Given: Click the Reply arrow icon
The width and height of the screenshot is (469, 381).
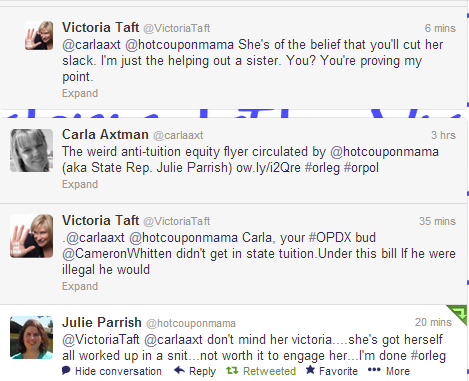Looking at the screenshot, I should 179,370.
